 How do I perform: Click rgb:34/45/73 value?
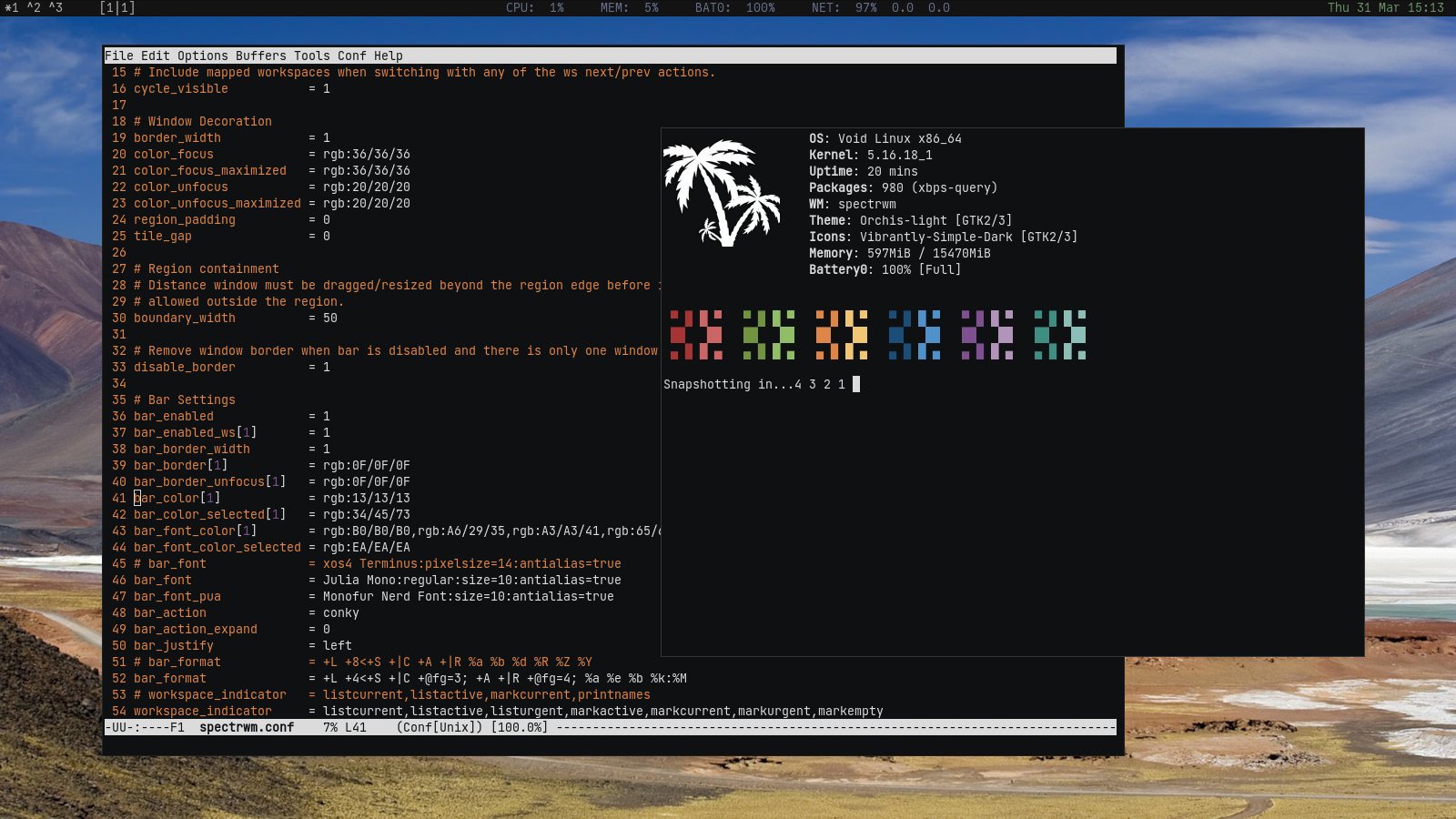coord(367,514)
